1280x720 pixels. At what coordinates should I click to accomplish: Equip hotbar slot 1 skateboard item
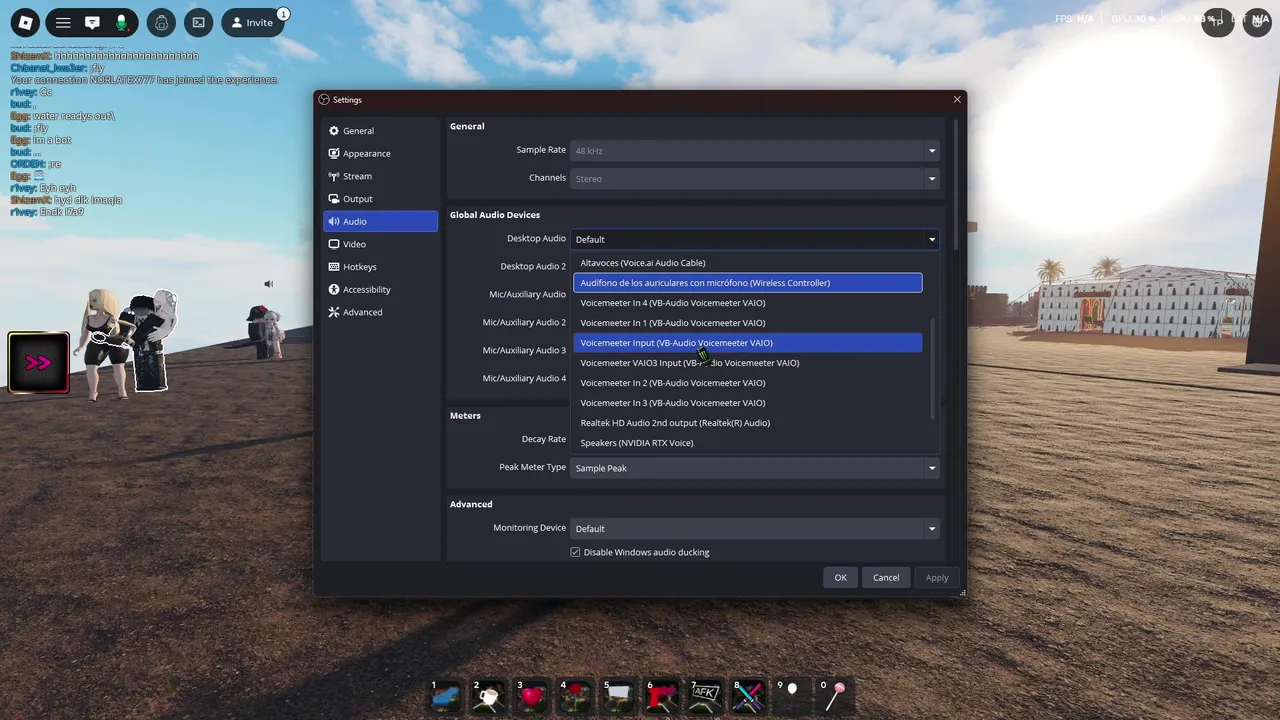446,696
